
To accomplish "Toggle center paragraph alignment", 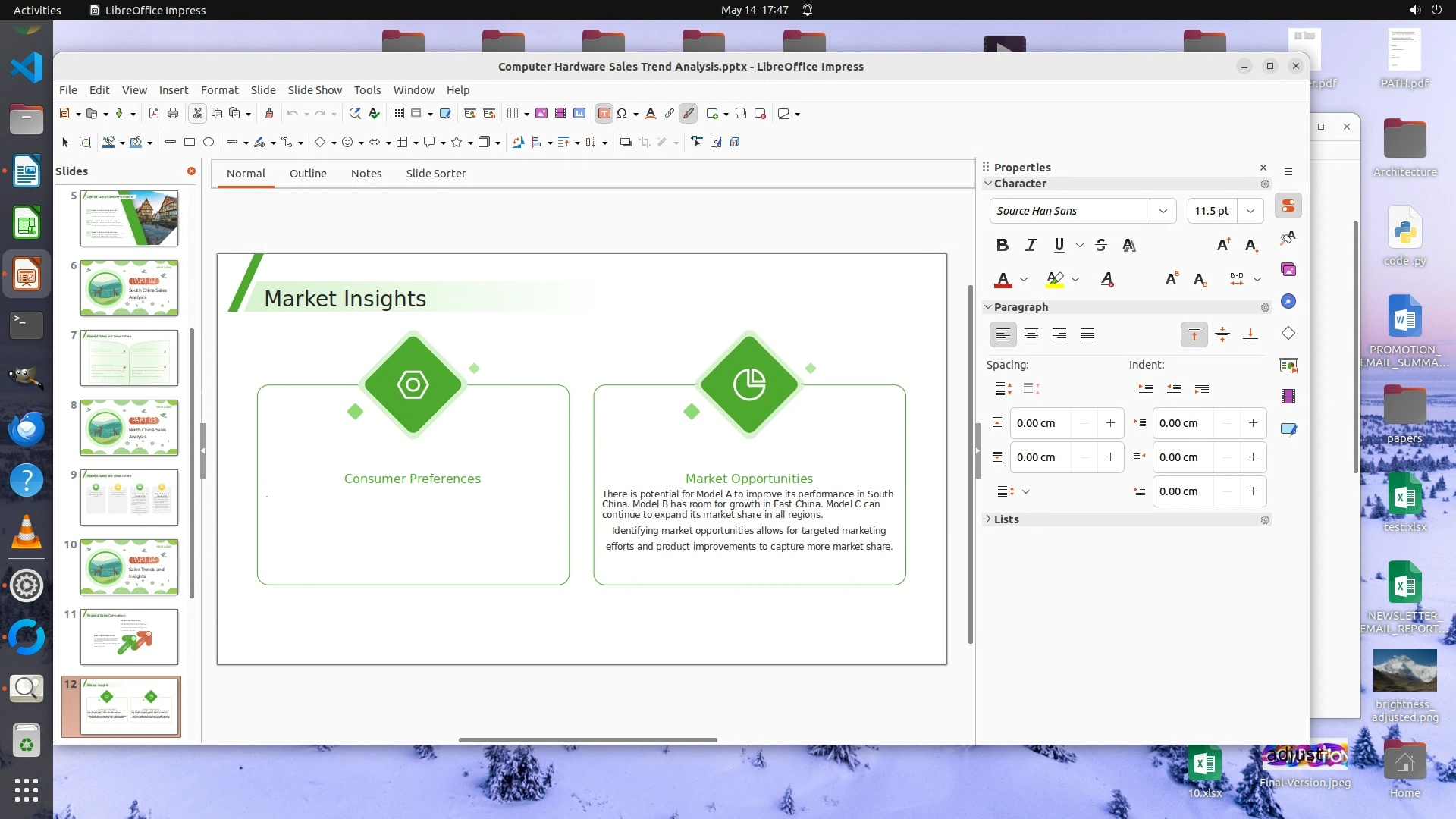I will click(x=1031, y=334).
